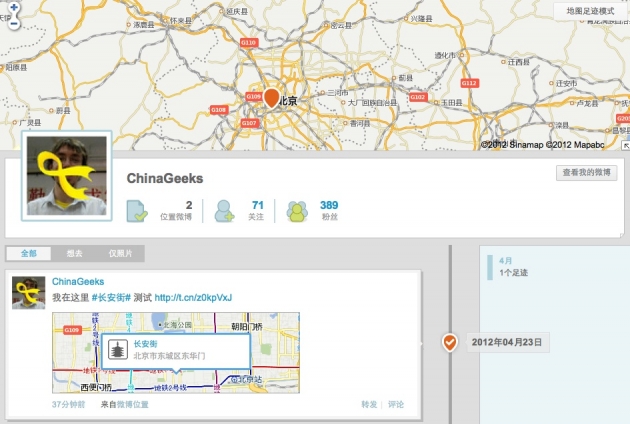Click ChinaGeeks username link in post

[x=78, y=282]
